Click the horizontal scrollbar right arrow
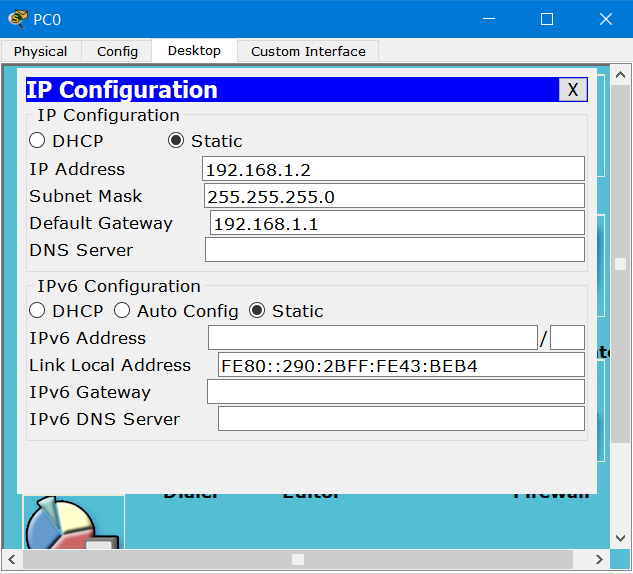The width and height of the screenshot is (633, 574). pos(599,559)
